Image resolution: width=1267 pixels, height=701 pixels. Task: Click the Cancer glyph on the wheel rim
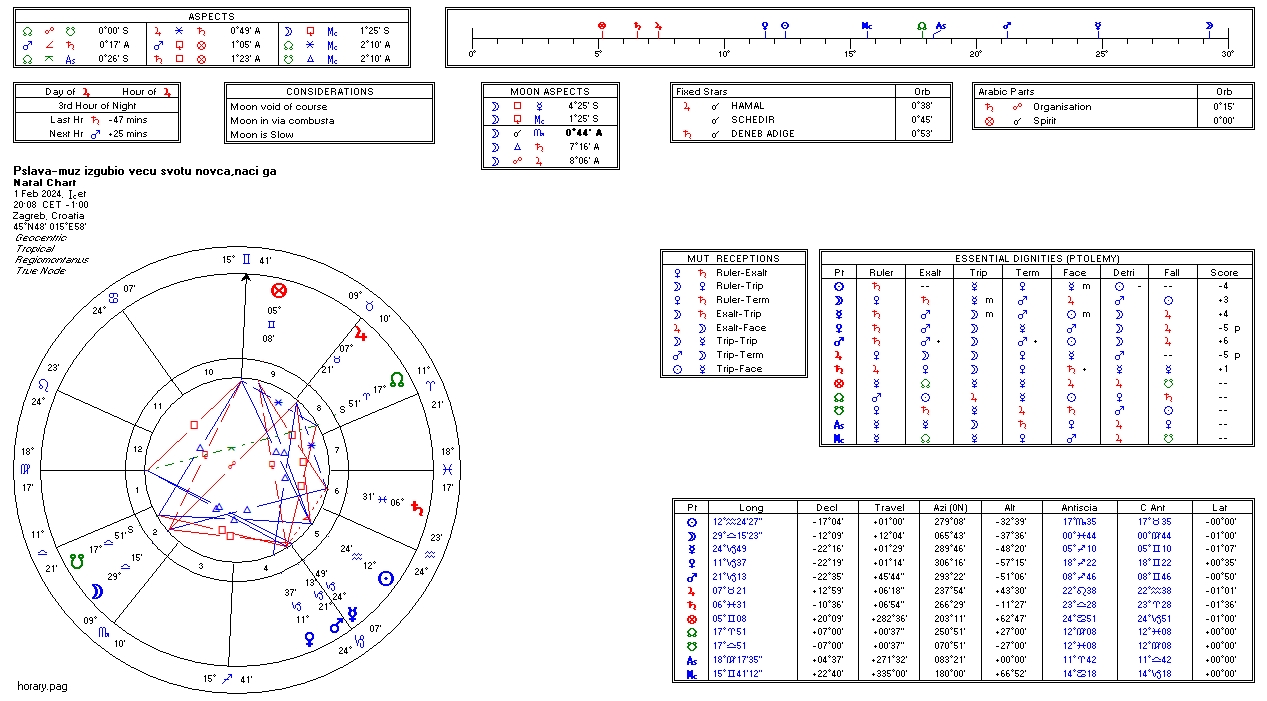coord(114,298)
